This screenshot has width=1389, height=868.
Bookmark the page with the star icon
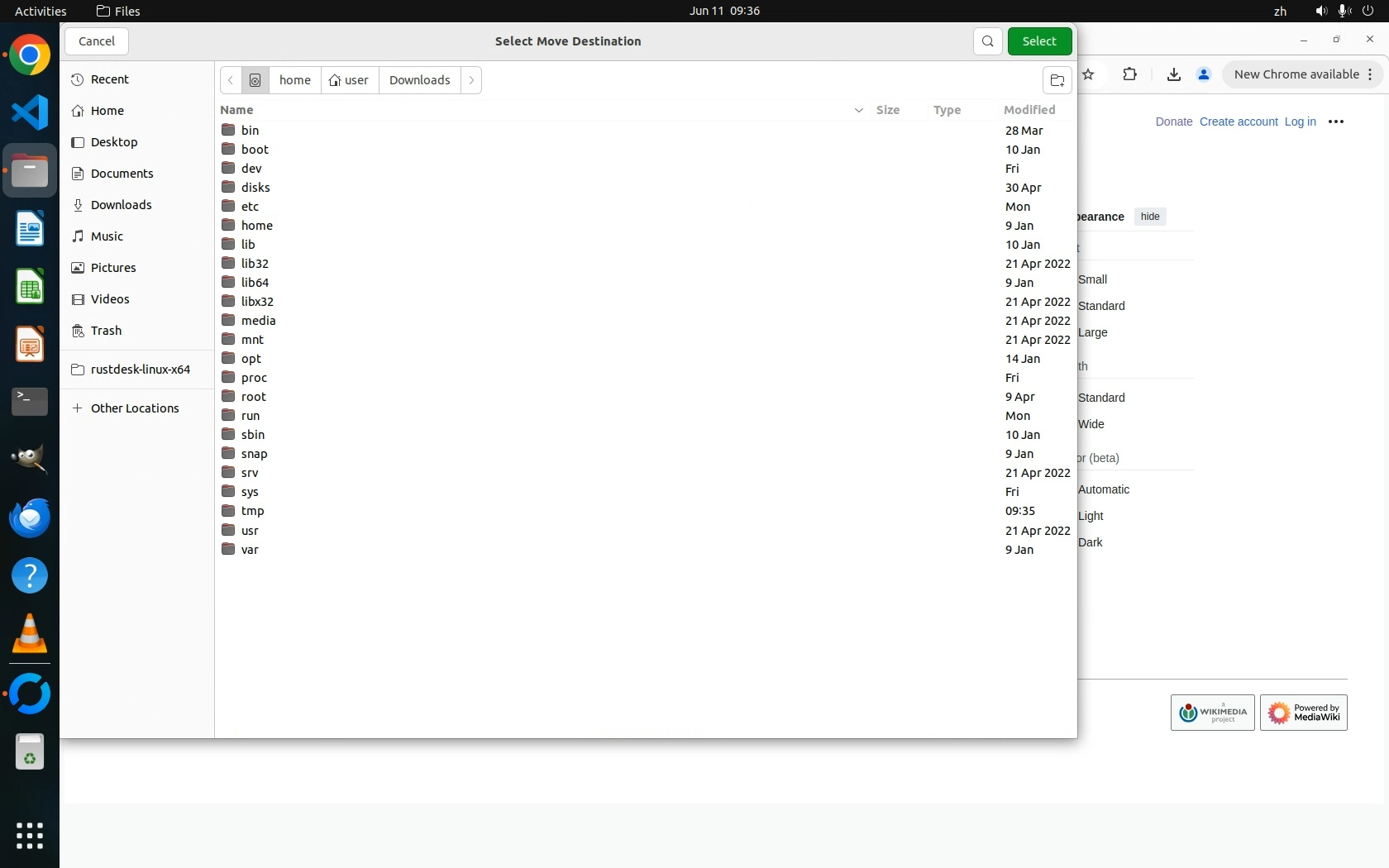pos(1089,74)
